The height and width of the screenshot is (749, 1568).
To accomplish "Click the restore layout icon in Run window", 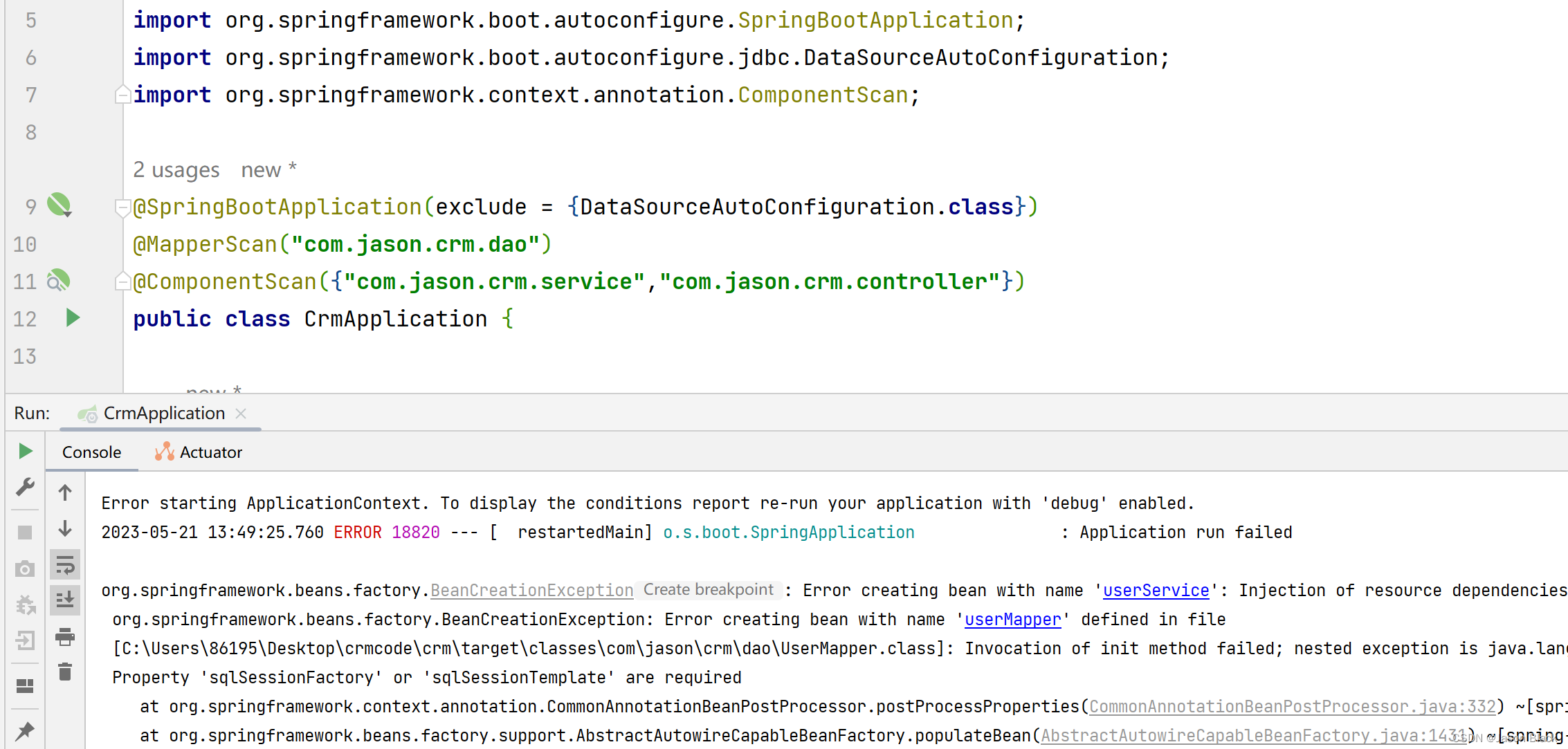I will pyautogui.click(x=25, y=686).
